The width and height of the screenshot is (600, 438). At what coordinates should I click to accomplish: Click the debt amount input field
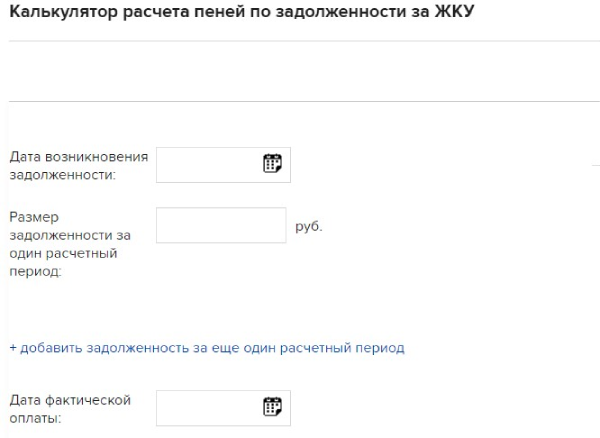221,225
